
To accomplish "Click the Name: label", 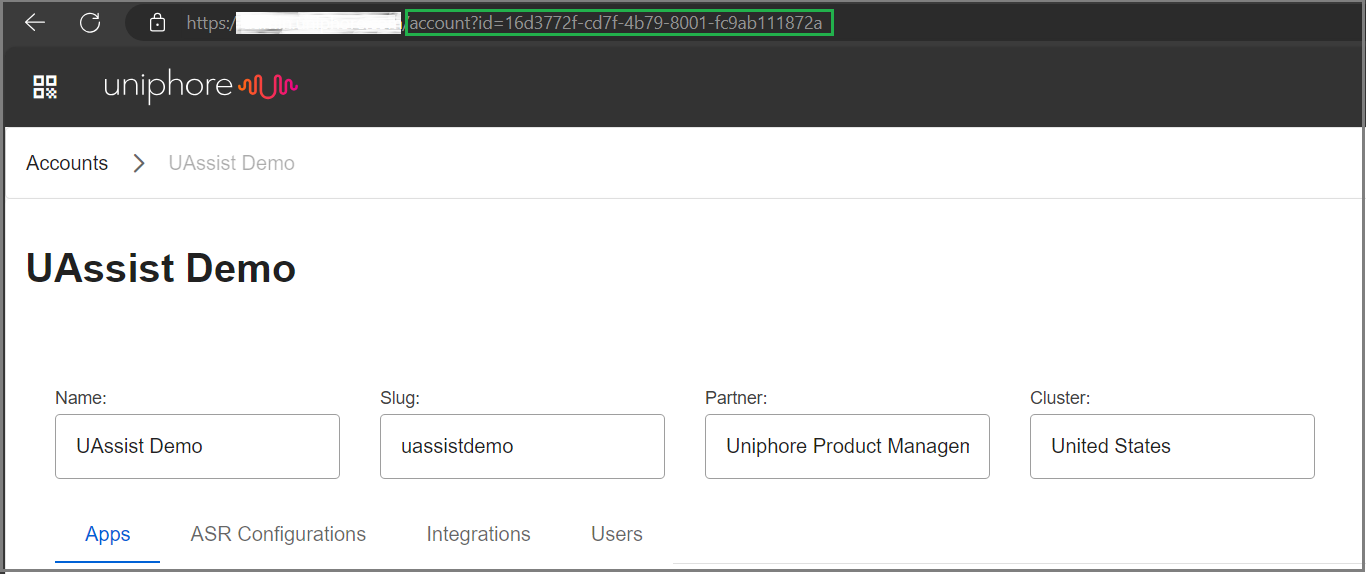I will [x=81, y=398].
